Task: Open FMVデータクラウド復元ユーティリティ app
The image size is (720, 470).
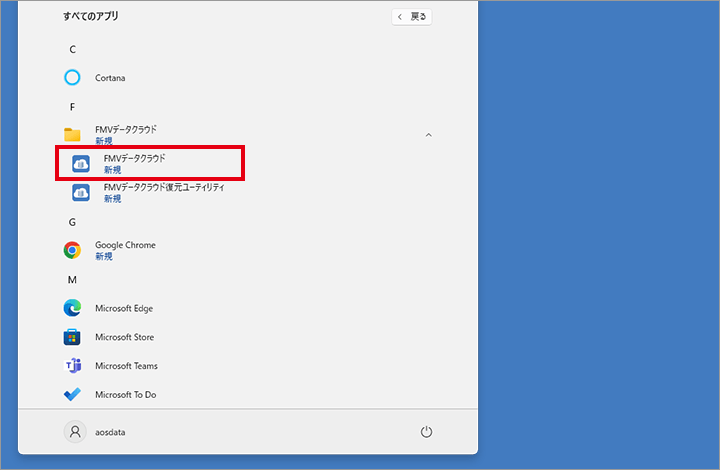Action: pos(163,192)
